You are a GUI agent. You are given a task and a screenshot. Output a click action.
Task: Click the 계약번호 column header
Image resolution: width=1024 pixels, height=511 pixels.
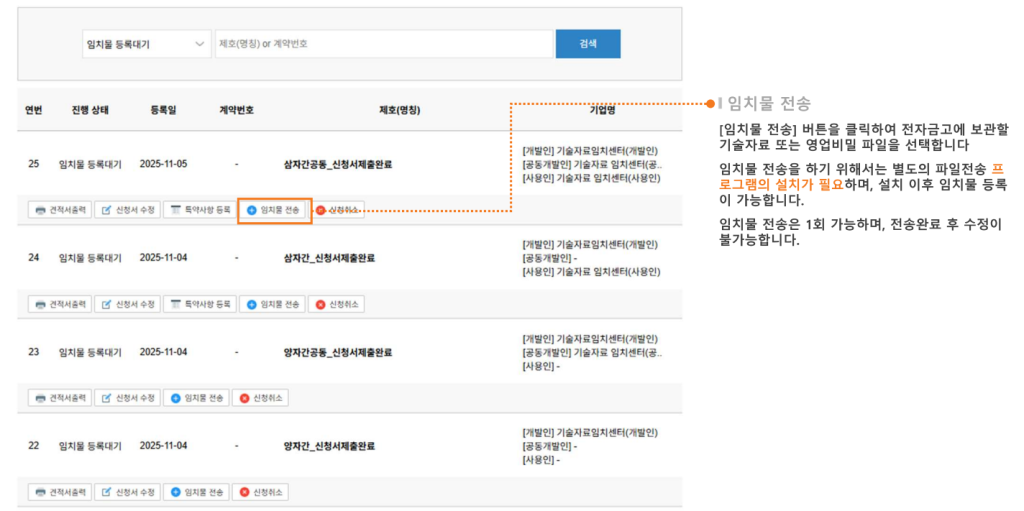click(x=236, y=110)
